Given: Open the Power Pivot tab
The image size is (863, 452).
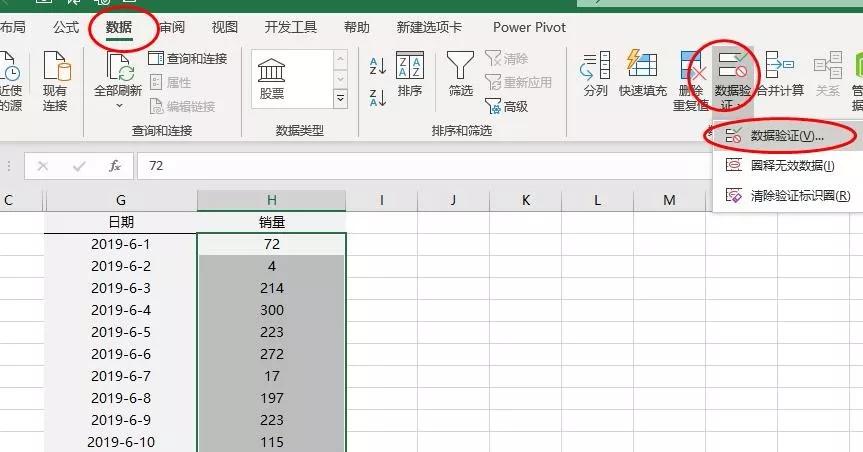Looking at the screenshot, I should 529,27.
